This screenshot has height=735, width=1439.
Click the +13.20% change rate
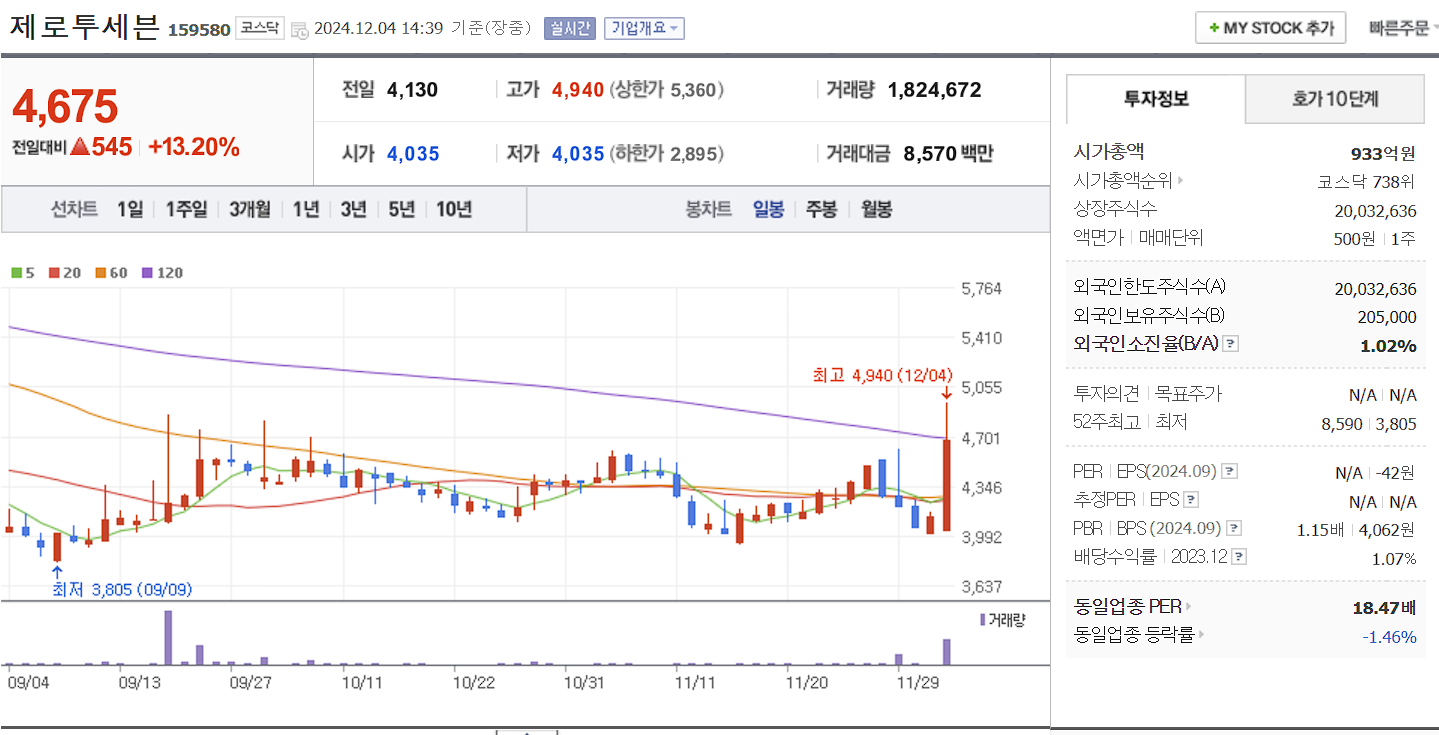194,147
